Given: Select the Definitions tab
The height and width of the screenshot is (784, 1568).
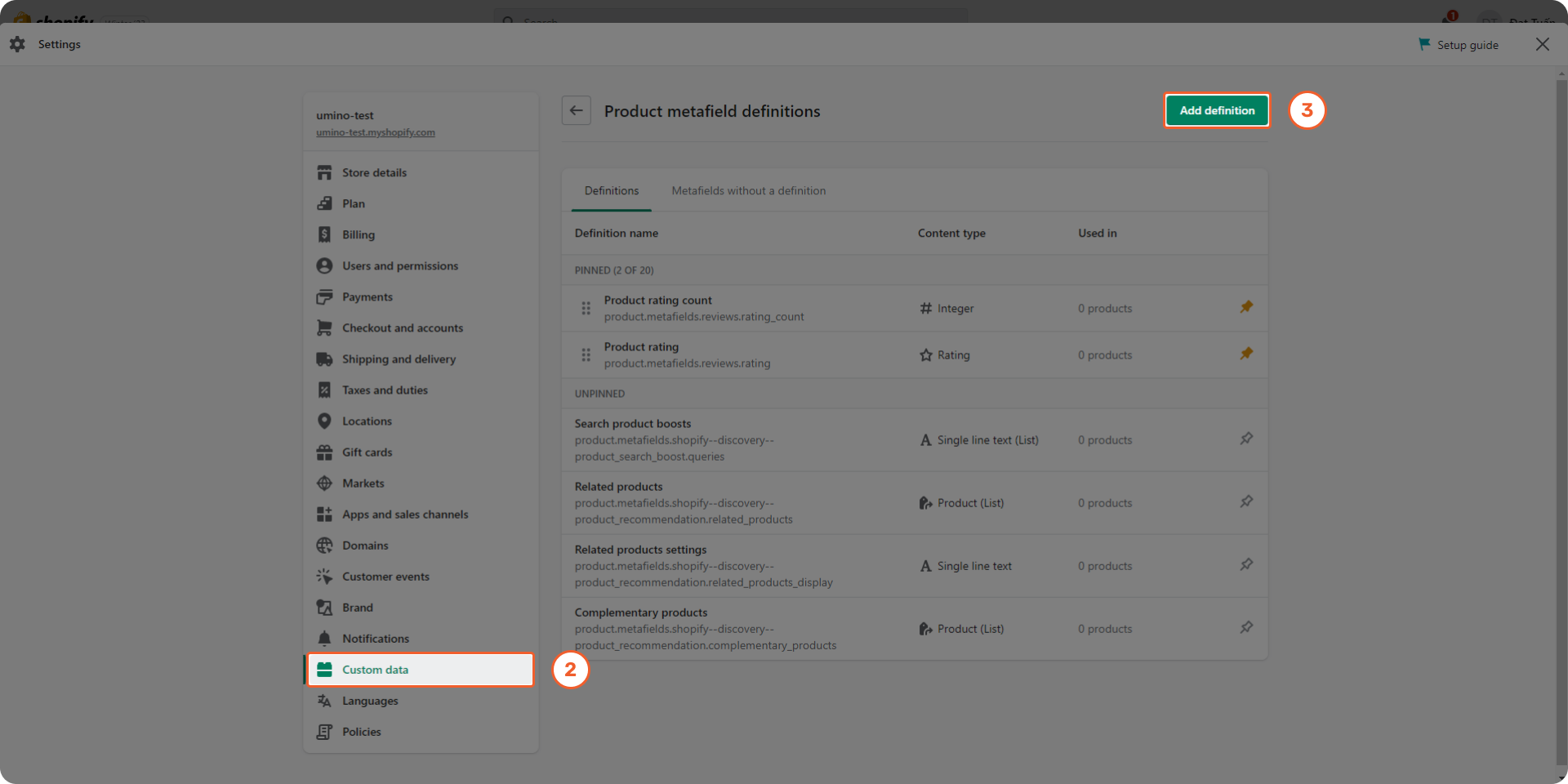Looking at the screenshot, I should point(612,191).
